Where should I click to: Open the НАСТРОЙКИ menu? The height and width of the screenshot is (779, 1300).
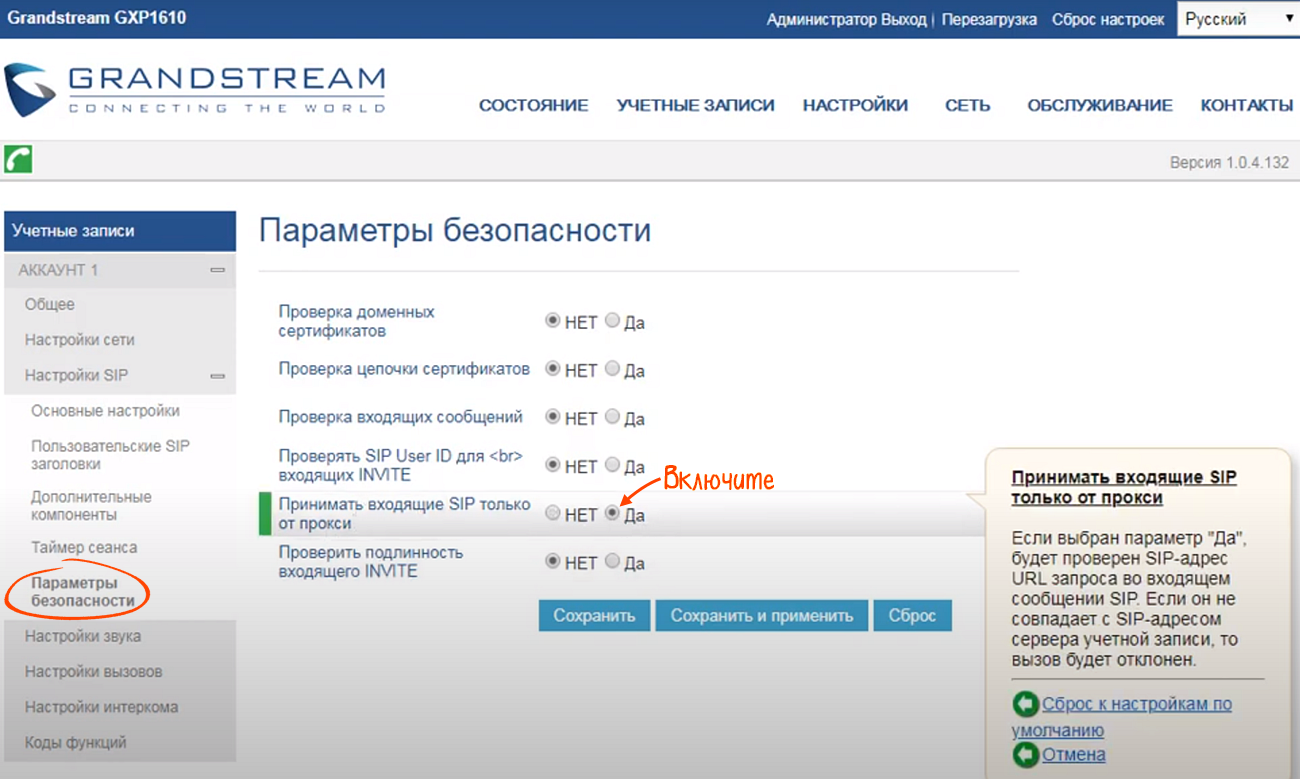point(855,105)
